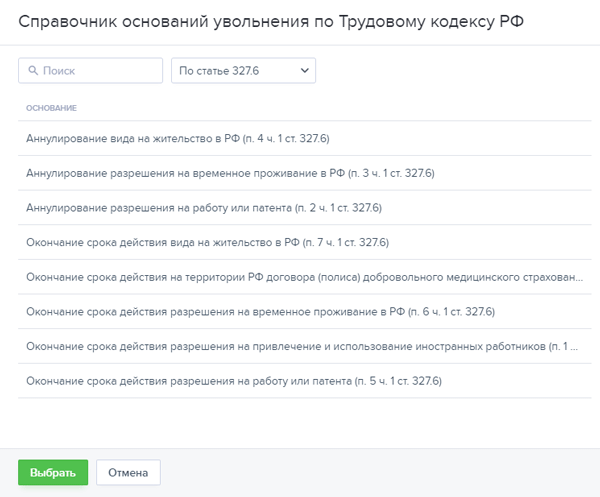This screenshot has height=497, width=600.
Task: Sort by the ОСНОВАНИЕ column header
Action: click(x=52, y=108)
